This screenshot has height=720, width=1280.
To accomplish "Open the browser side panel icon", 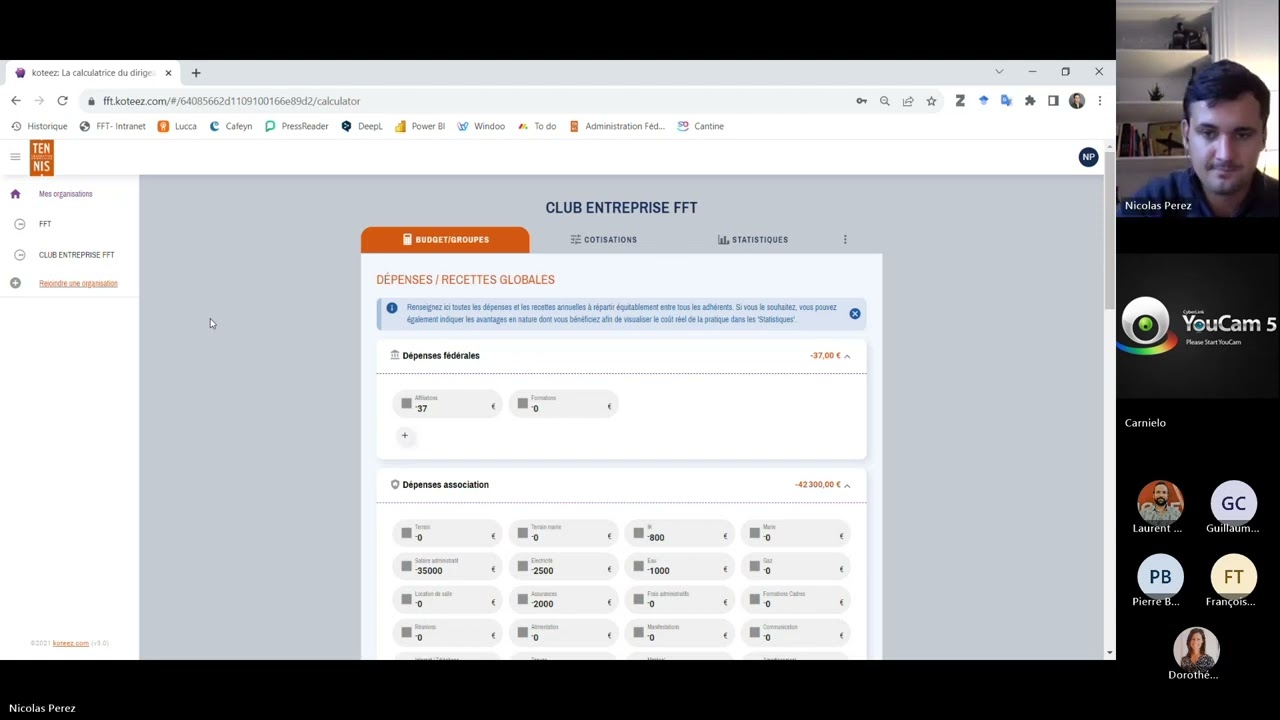I will [x=1053, y=101].
